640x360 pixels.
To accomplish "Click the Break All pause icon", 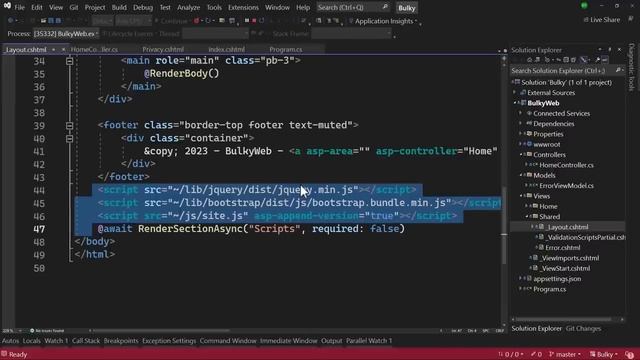I will pyautogui.click(x=247, y=20).
